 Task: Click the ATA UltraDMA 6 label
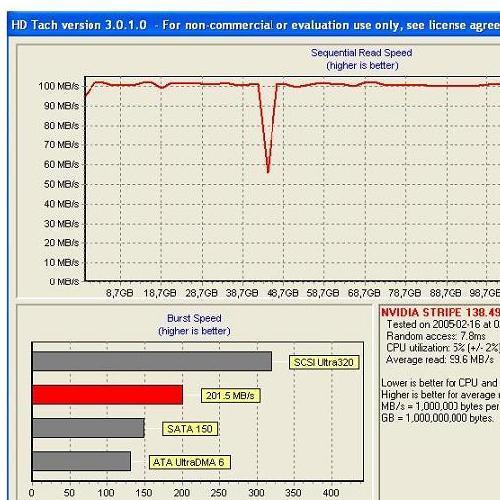pos(189,462)
